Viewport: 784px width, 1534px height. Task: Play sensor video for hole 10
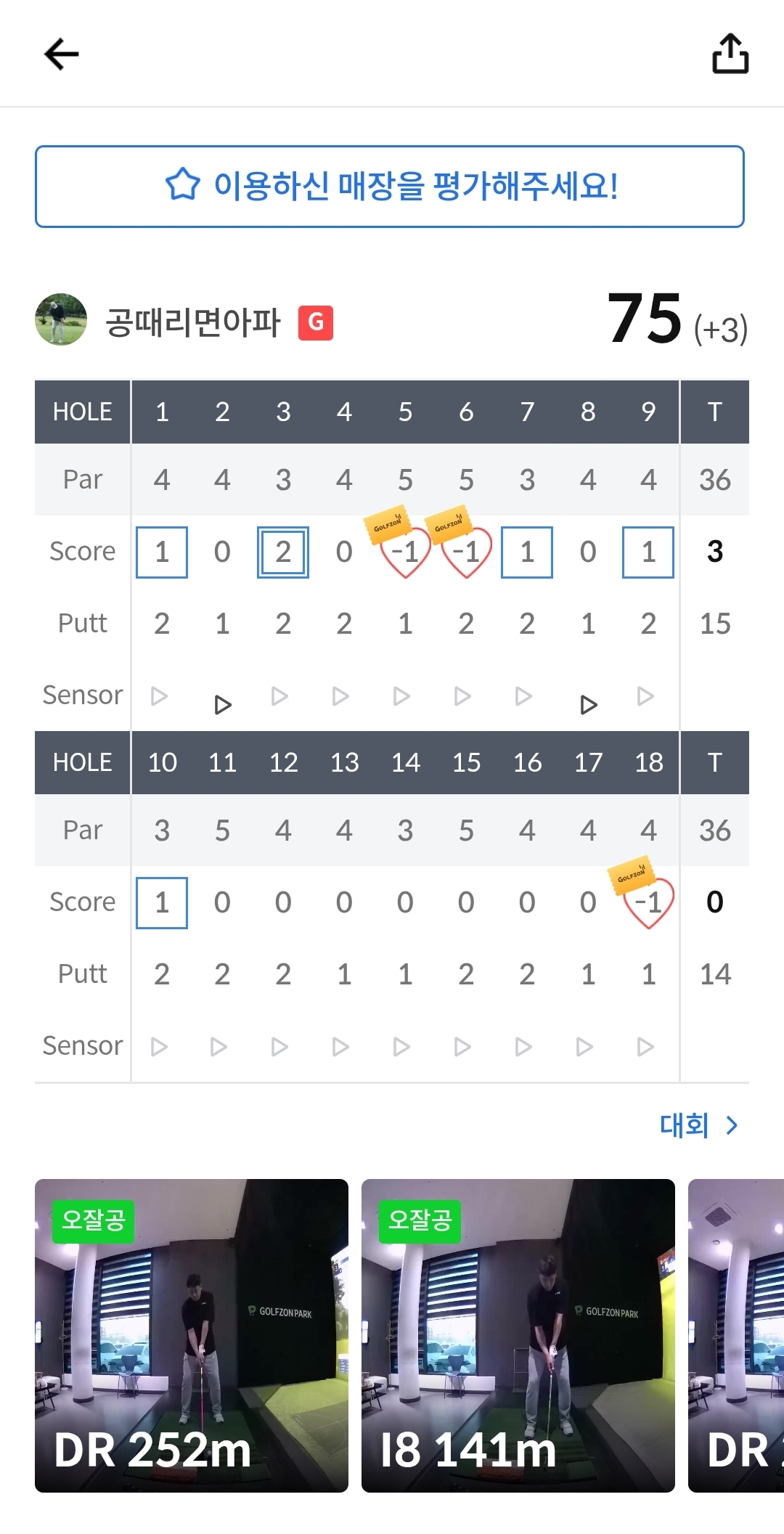pos(160,1046)
